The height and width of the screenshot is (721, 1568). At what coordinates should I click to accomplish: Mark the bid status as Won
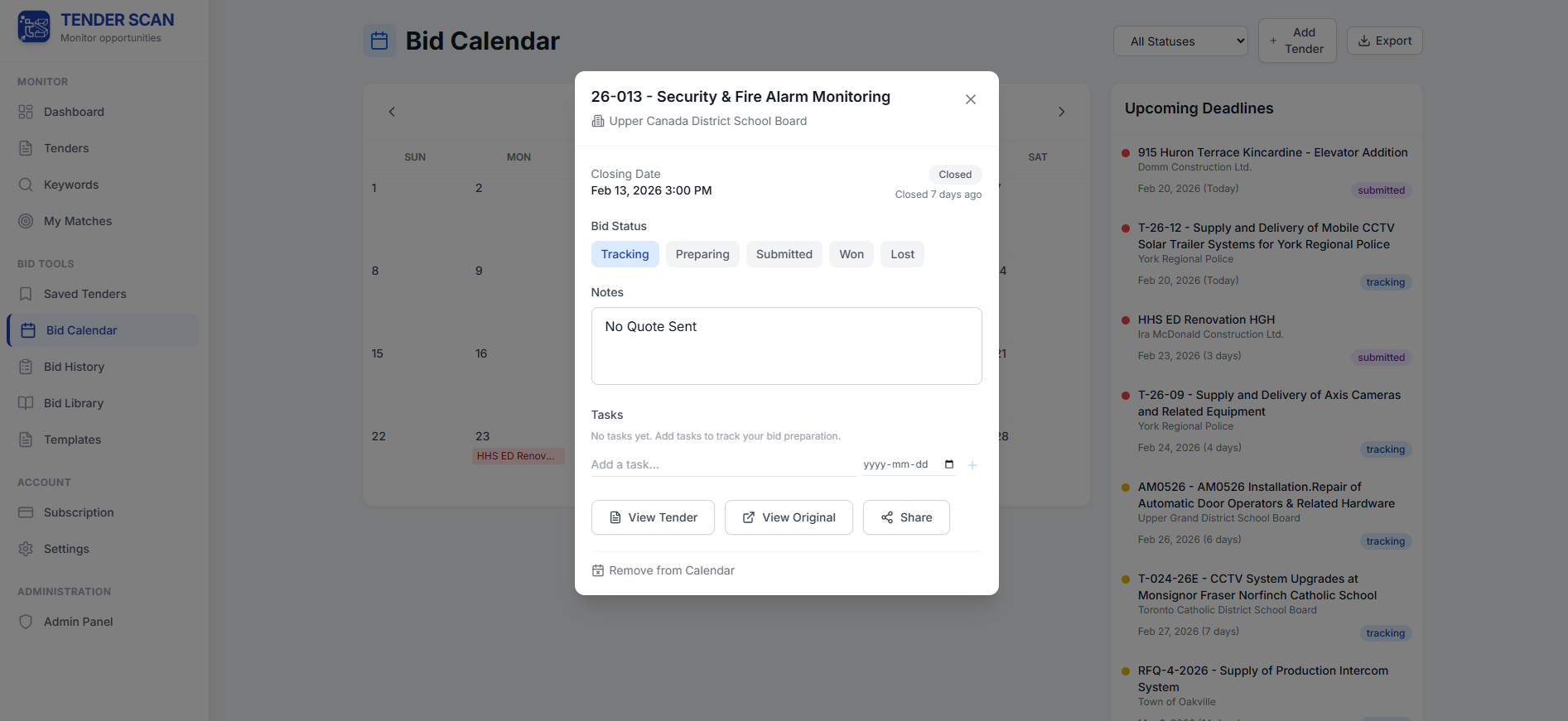click(x=851, y=254)
